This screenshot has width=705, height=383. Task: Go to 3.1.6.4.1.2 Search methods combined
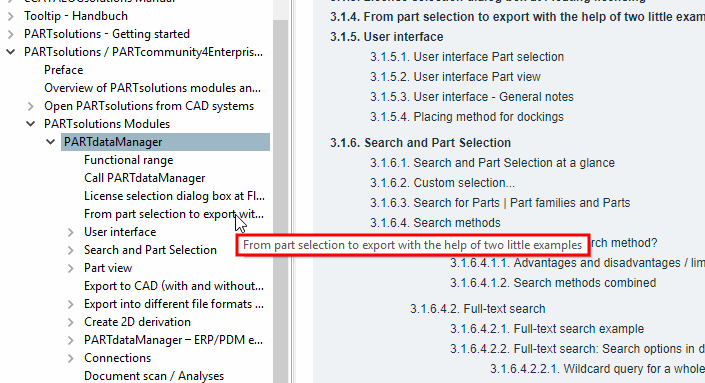[x=553, y=283]
